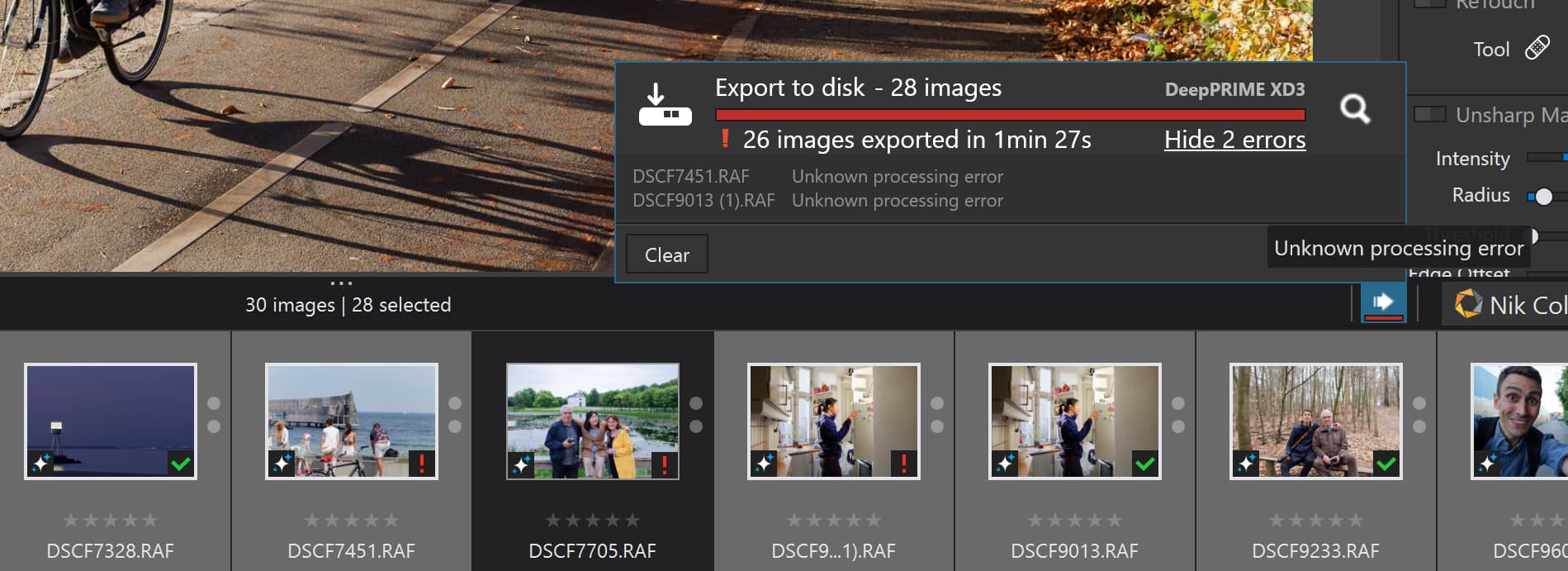Click the Nik Collection icon
This screenshot has height=571, width=1568.
click(1467, 304)
